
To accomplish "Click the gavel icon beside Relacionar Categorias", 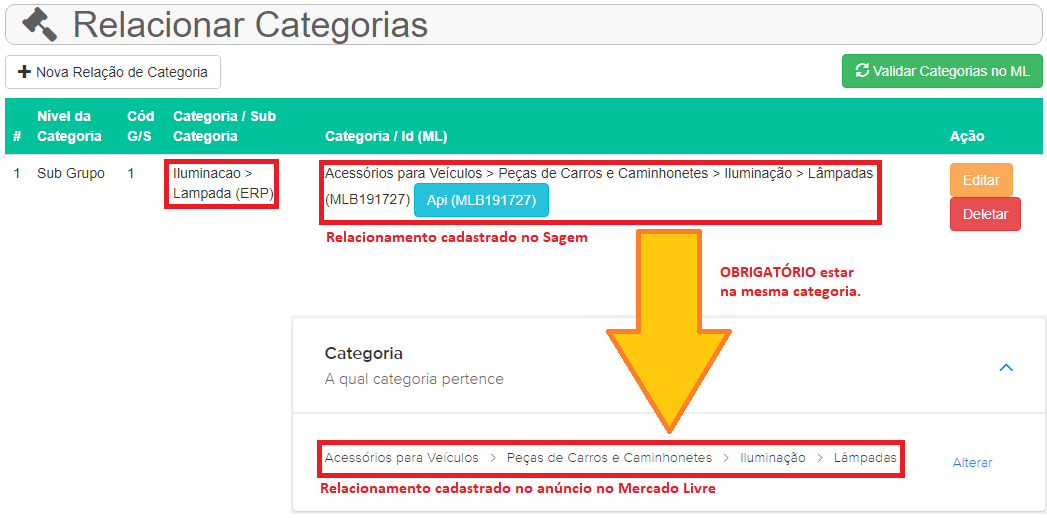I will tap(41, 25).
